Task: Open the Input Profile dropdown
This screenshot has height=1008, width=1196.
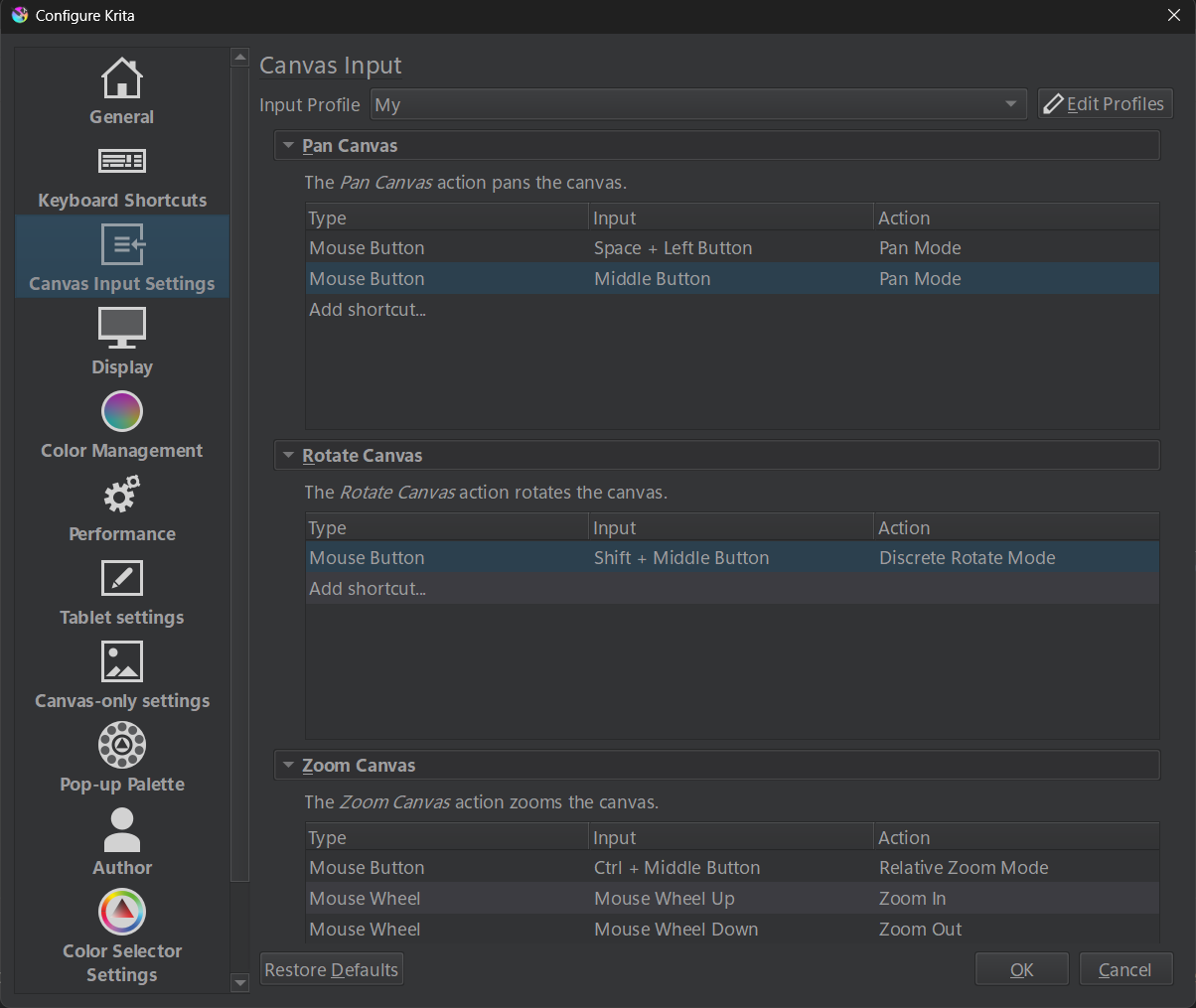Action: tap(698, 104)
